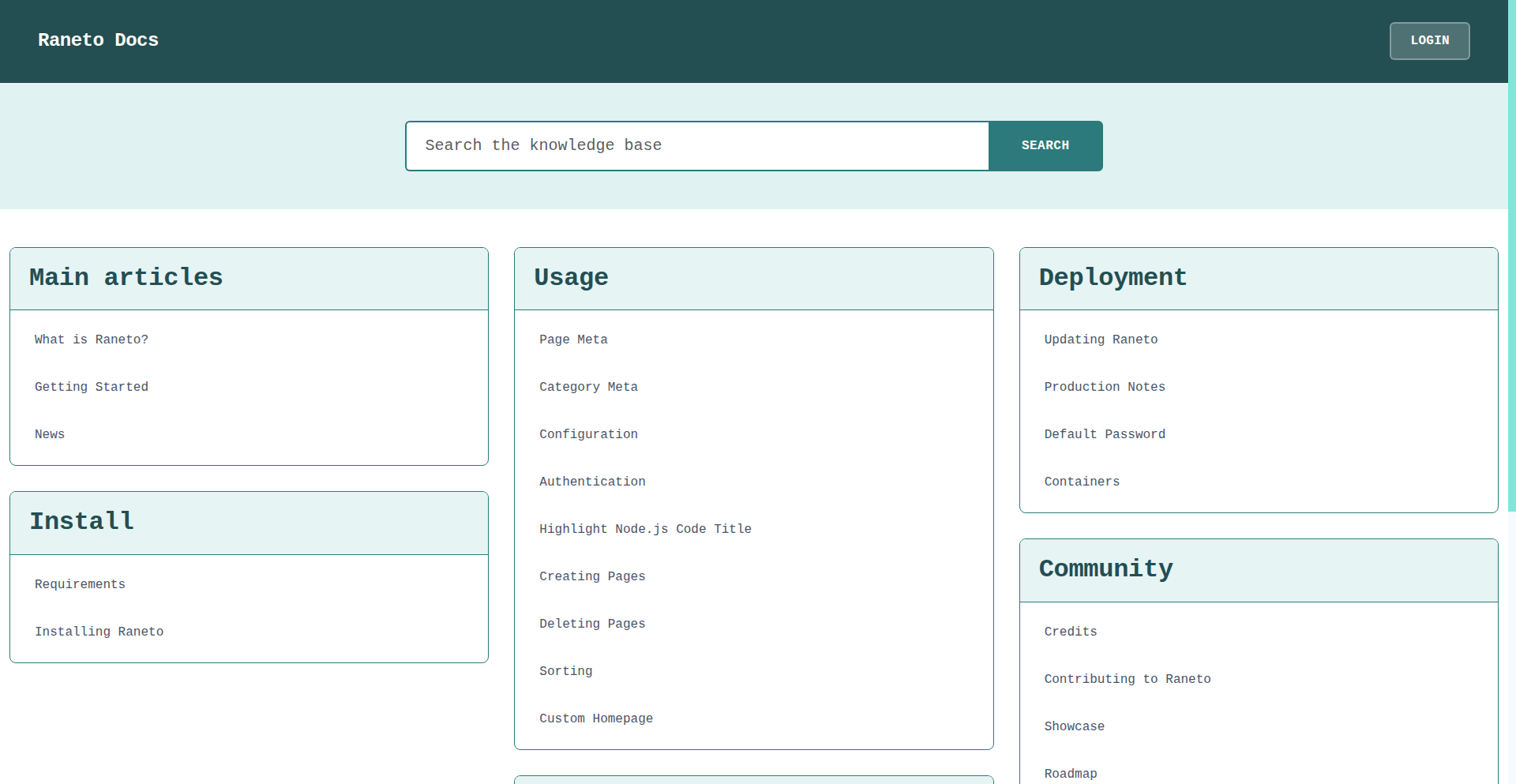
Task: Open Installing Raneto guide
Action: (x=99, y=632)
